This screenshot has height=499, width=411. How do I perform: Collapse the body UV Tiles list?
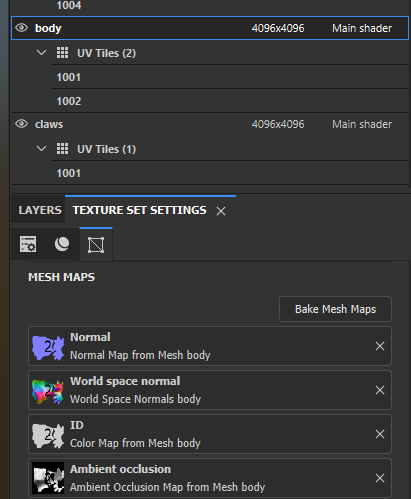pyautogui.click(x=41, y=52)
